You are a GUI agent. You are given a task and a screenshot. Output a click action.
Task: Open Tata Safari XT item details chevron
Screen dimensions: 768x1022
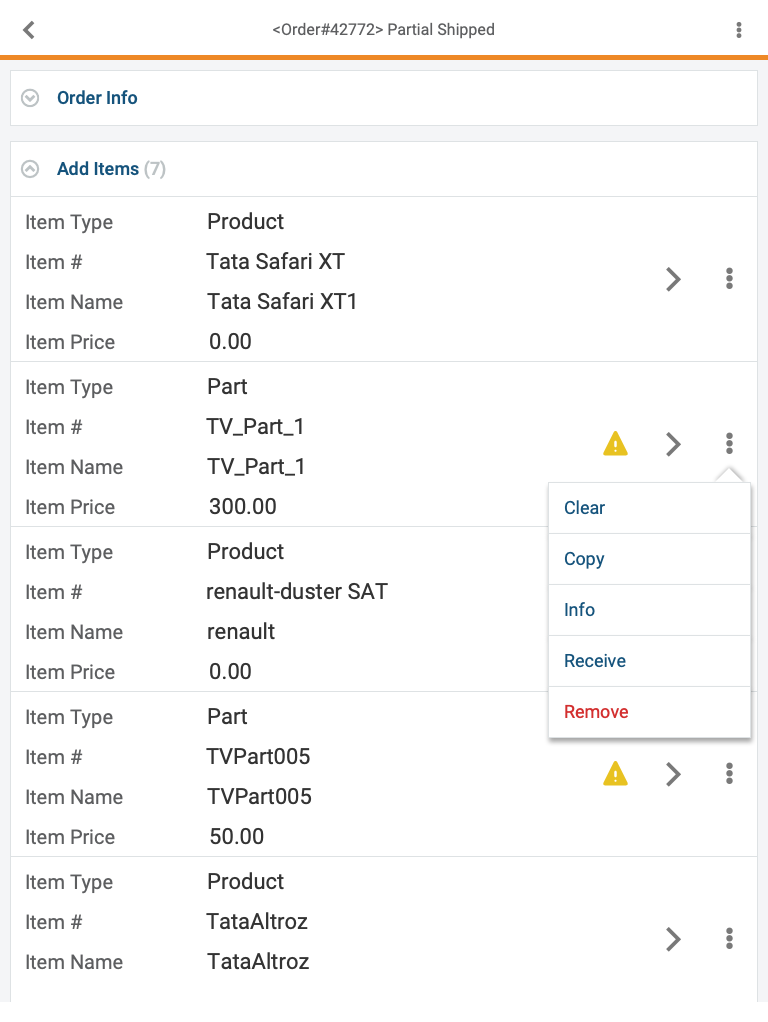(673, 279)
